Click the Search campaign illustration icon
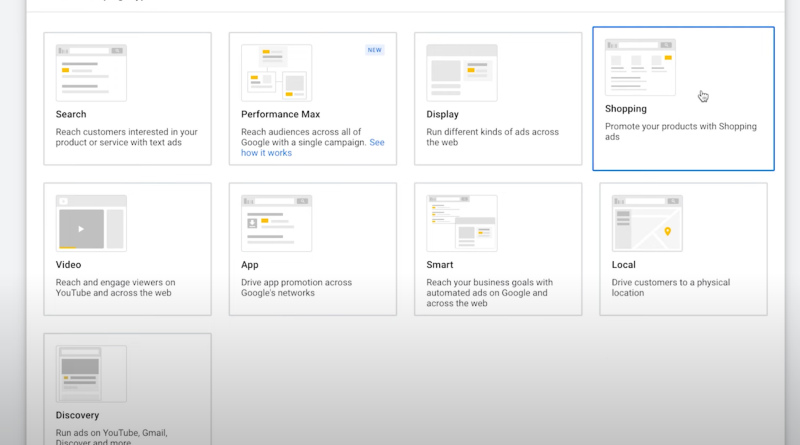 point(91,72)
